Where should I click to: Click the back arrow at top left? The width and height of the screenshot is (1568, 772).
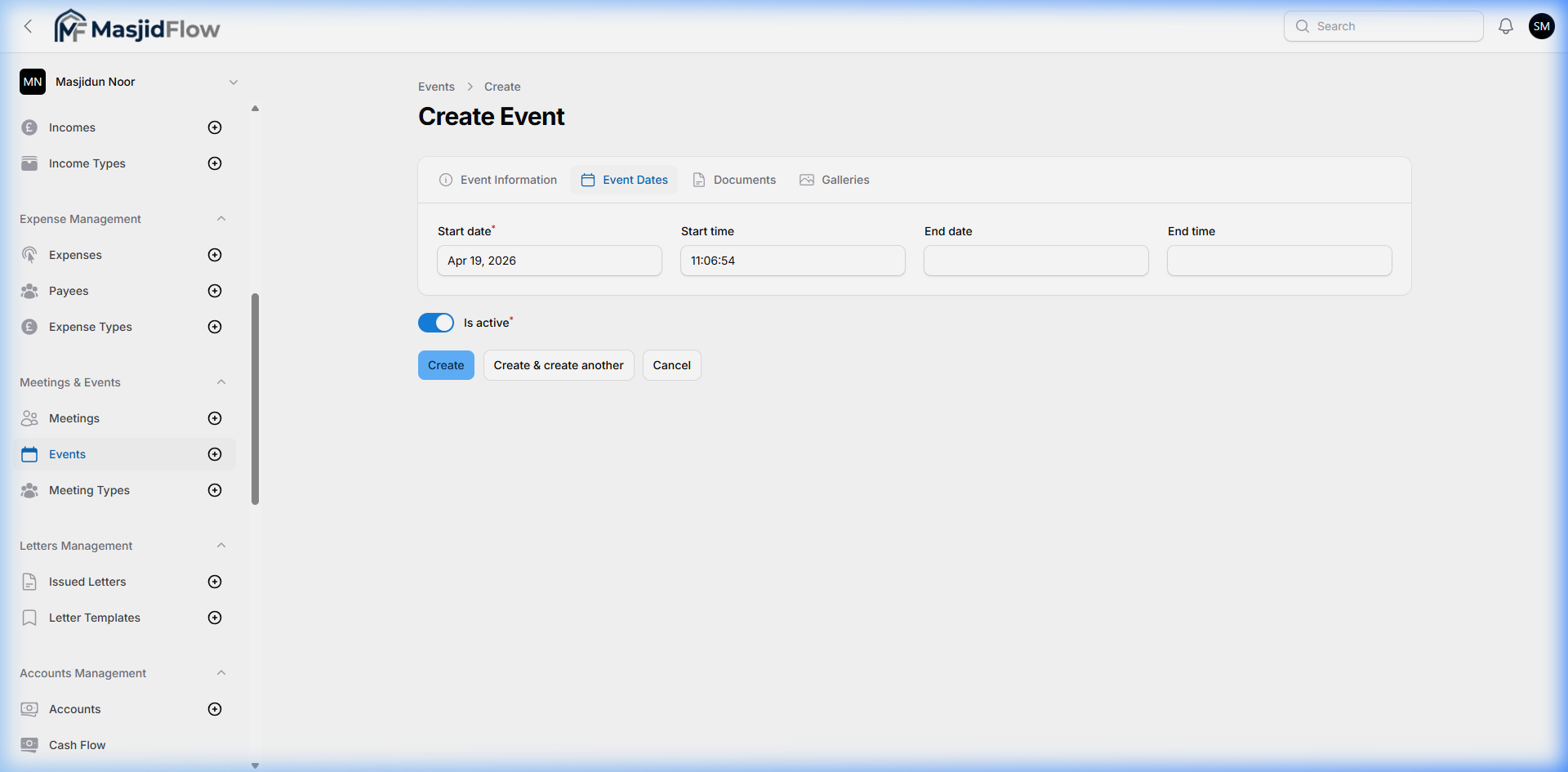(x=28, y=25)
